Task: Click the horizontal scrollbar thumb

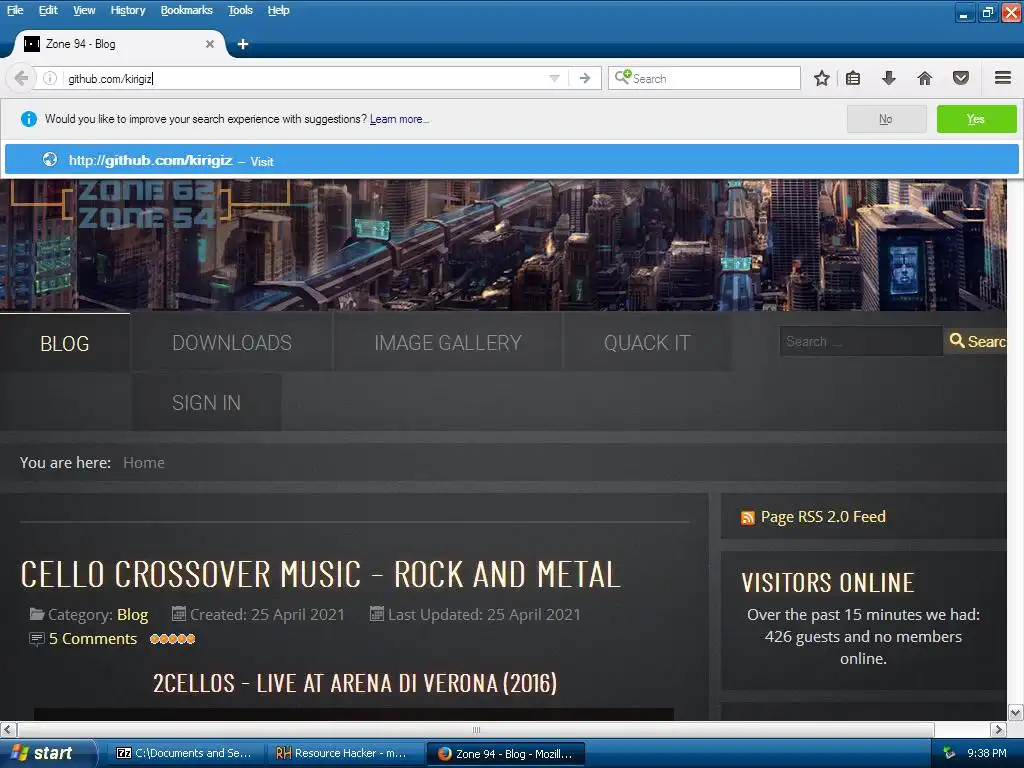Action: pyautogui.click(x=476, y=729)
